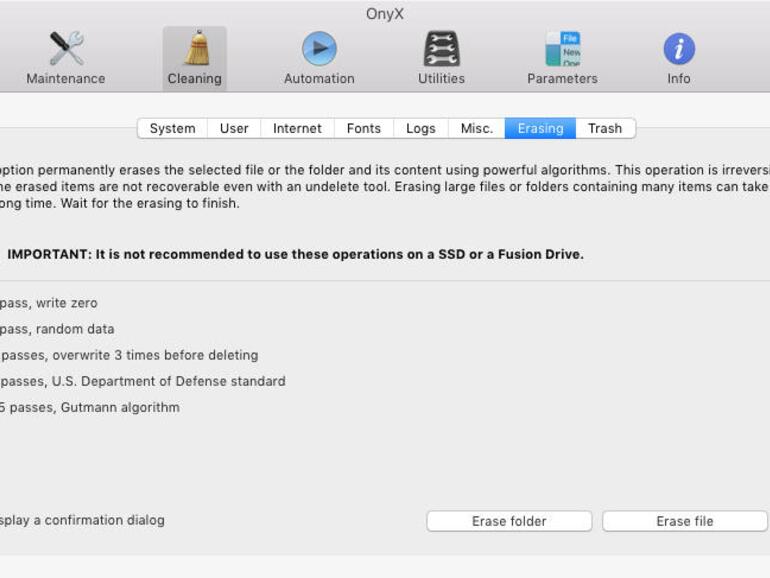Choose overwrite 3 times before deleting
Screen dimensions: 770x578
pyautogui.click(x=129, y=355)
